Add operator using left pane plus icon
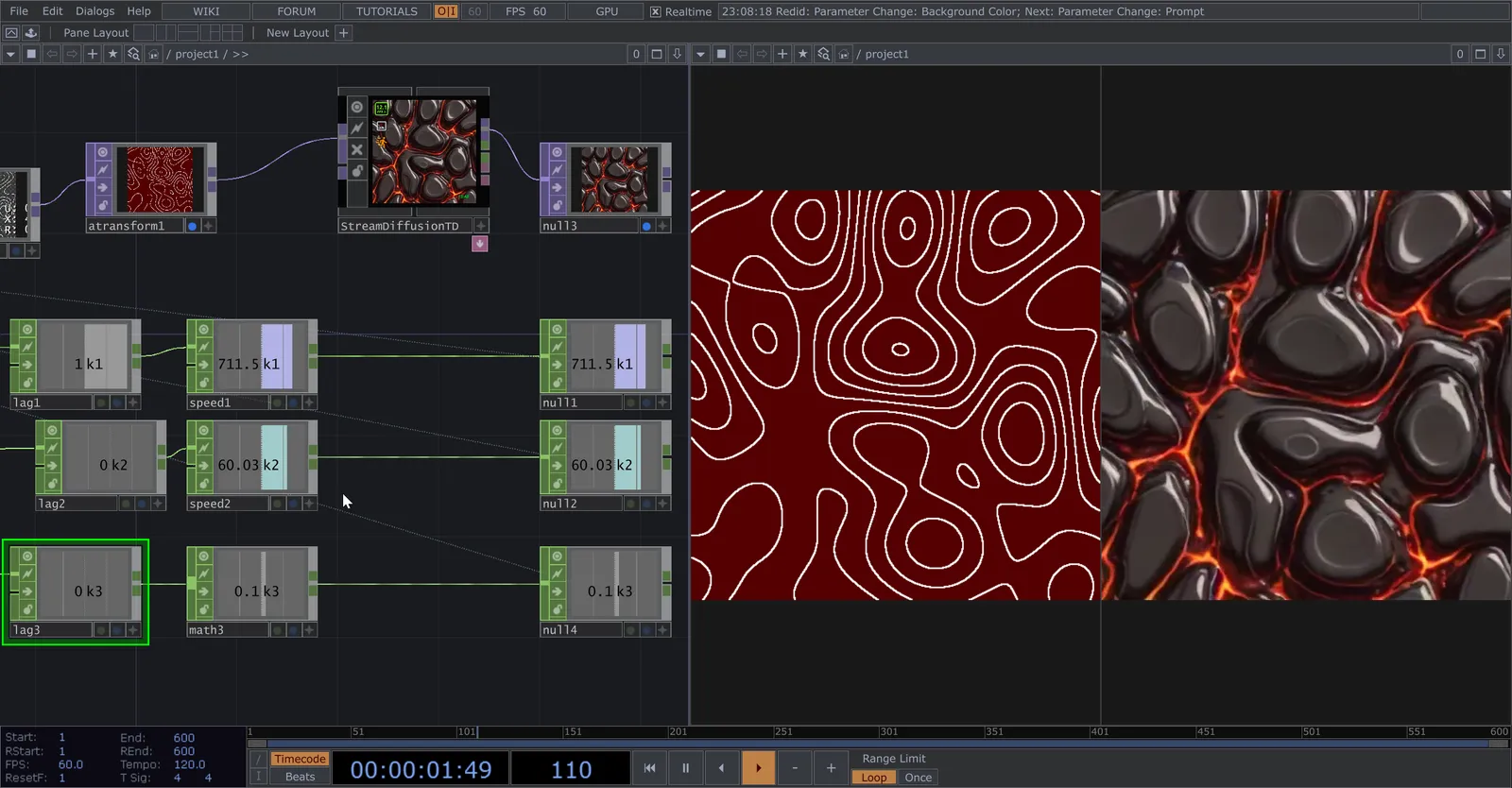Viewport: 1512px width, 788px height. click(93, 54)
